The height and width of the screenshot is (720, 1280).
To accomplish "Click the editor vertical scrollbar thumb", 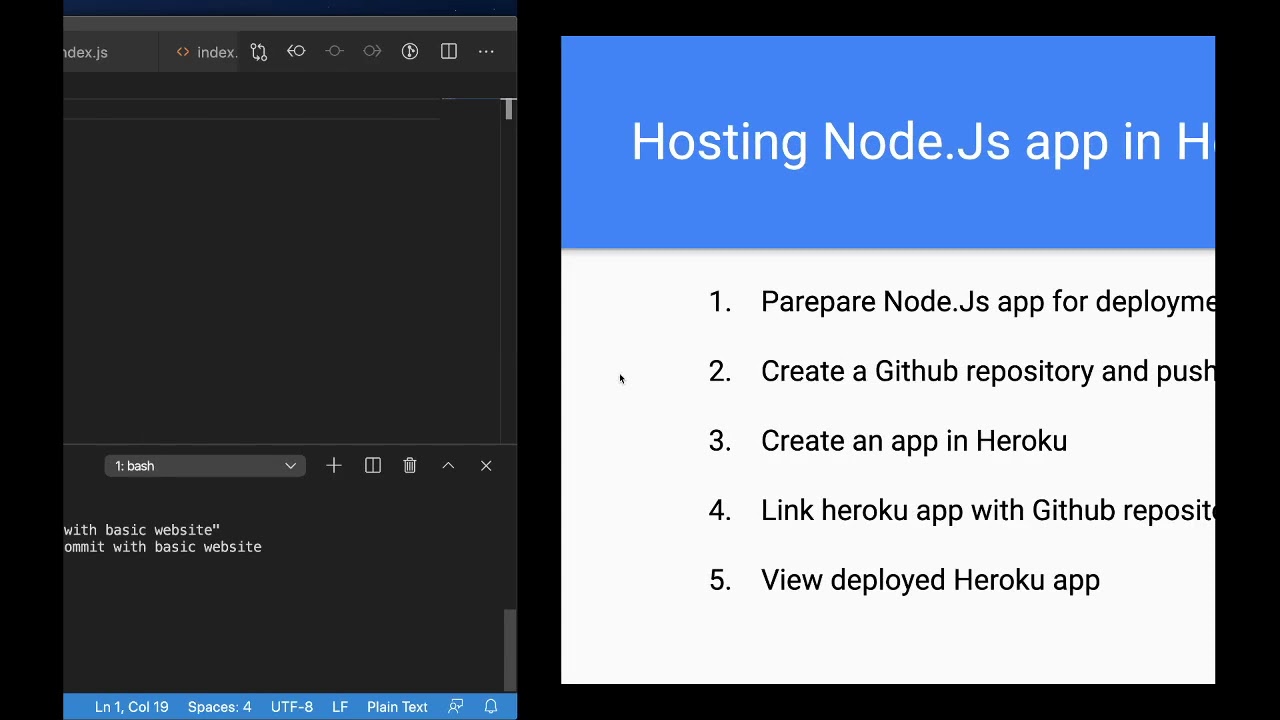I will click(509, 109).
